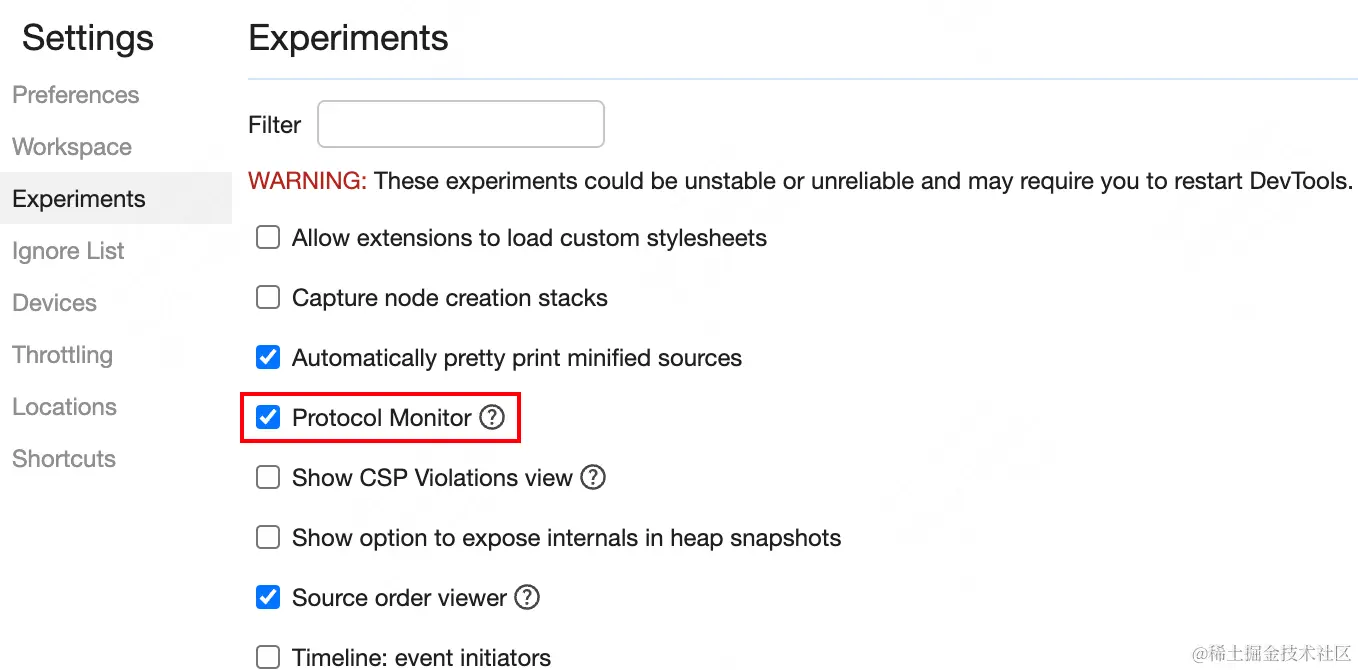Enable Allow extensions to load custom stylesheets
The height and width of the screenshot is (670, 1358).
[x=268, y=238]
